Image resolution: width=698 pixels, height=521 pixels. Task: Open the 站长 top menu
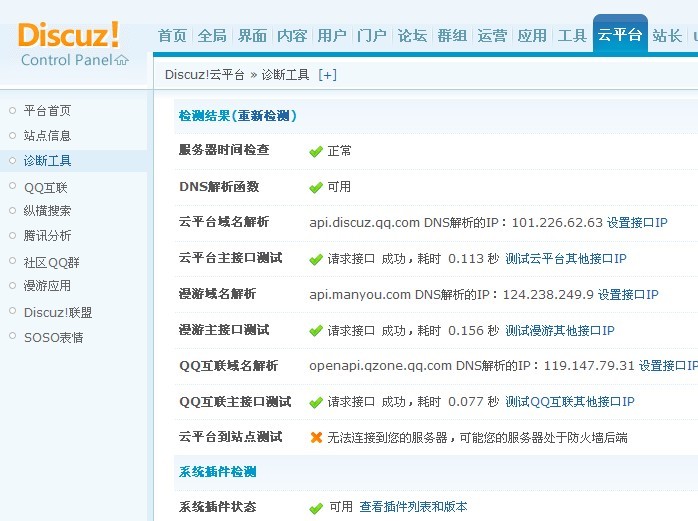click(x=667, y=36)
